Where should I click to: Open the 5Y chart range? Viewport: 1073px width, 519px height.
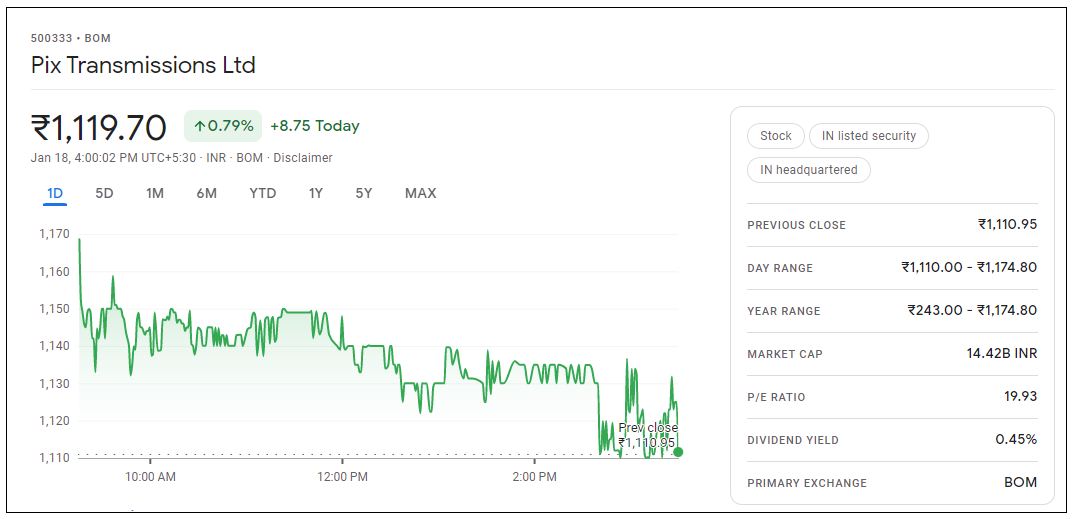pyautogui.click(x=364, y=194)
